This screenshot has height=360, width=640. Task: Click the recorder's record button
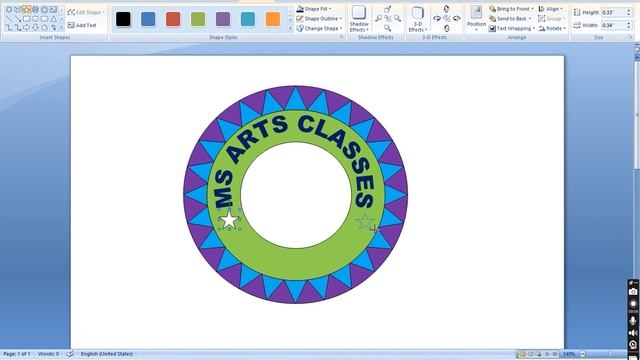tap(633, 304)
